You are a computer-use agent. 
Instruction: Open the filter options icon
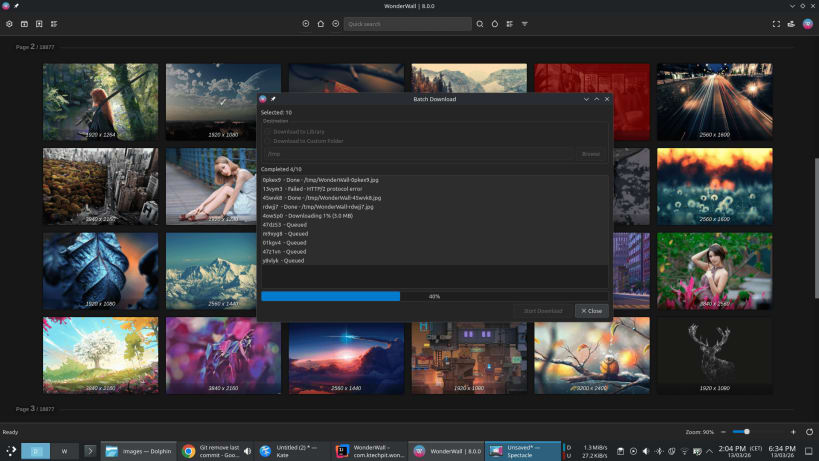pyautogui.click(x=525, y=23)
